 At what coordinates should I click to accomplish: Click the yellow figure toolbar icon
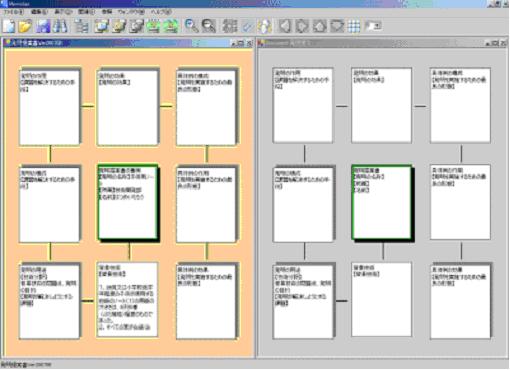point(265,26)
